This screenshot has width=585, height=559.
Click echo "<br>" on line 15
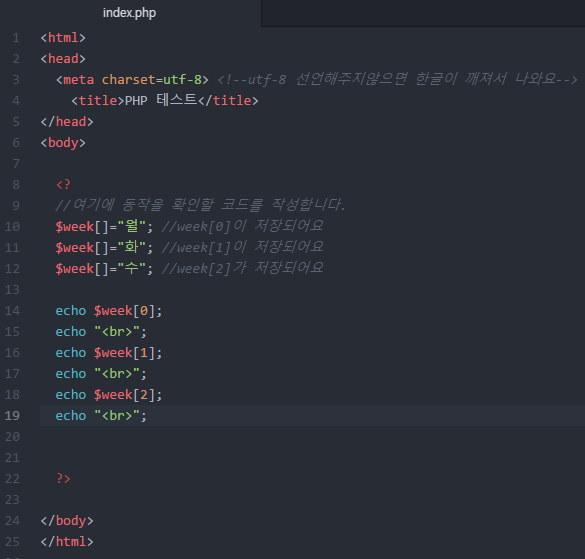[101, 332]
